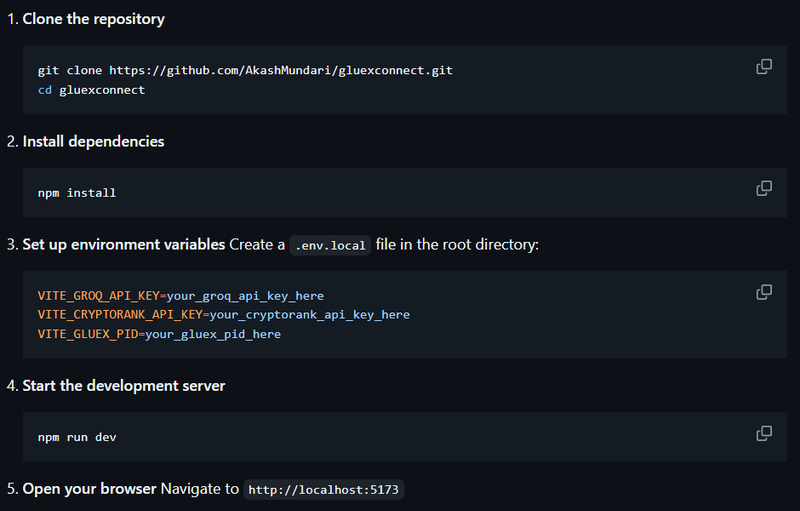The width and height of the screenshot is (800, 511).
Task: Click the VITE_CRYPTORANK_API_KEY line
Action: [223, 315]
